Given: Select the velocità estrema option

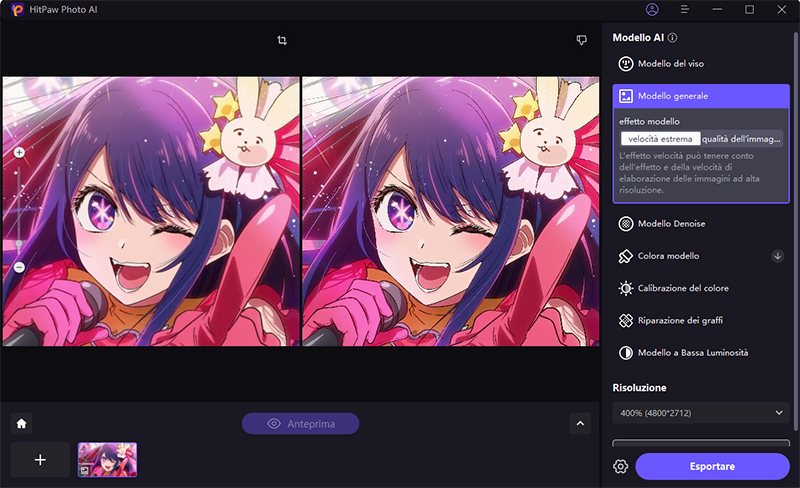Looking at the screenshot, I should (660, 139).
